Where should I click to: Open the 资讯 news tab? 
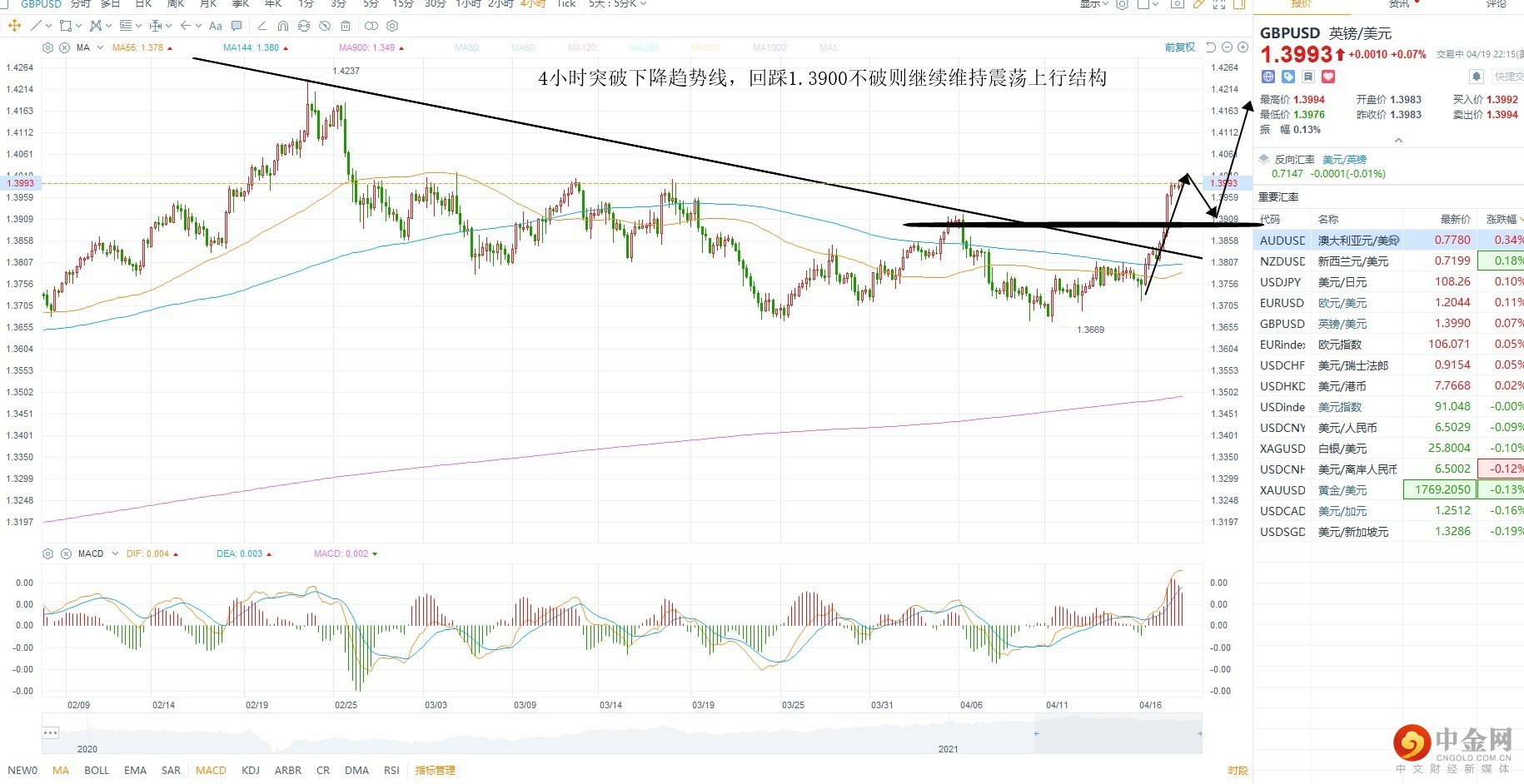point(1399,4)
